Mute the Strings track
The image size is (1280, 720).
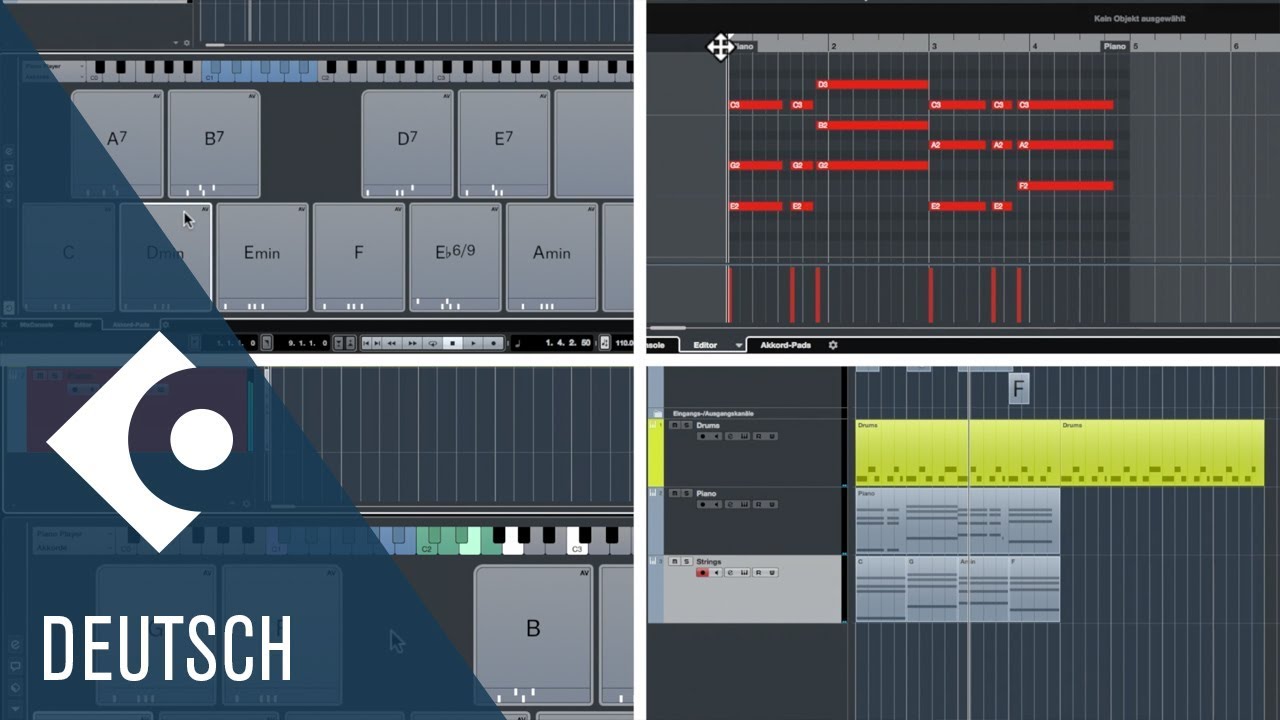(675, 561)
